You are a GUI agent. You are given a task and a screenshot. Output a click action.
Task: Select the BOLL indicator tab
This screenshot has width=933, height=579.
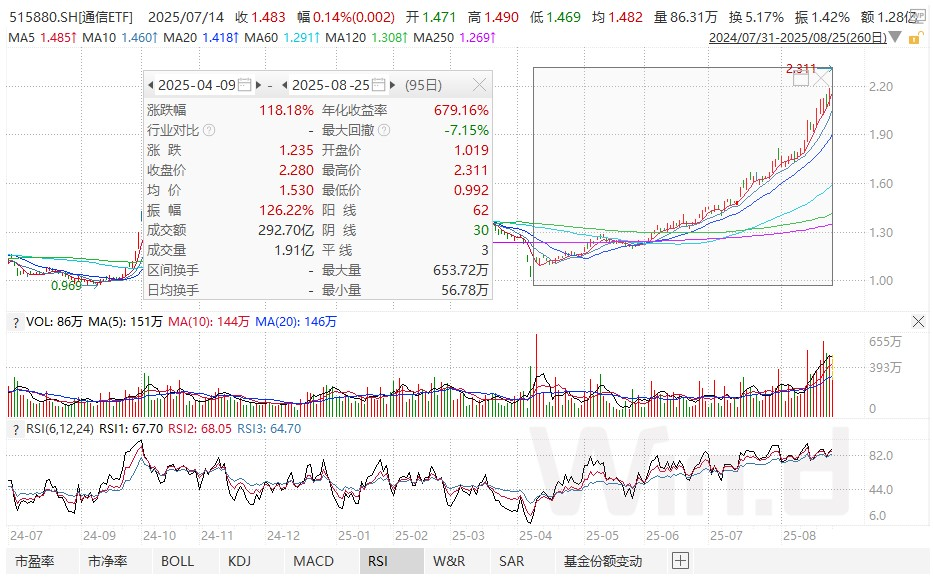(177, 561)
